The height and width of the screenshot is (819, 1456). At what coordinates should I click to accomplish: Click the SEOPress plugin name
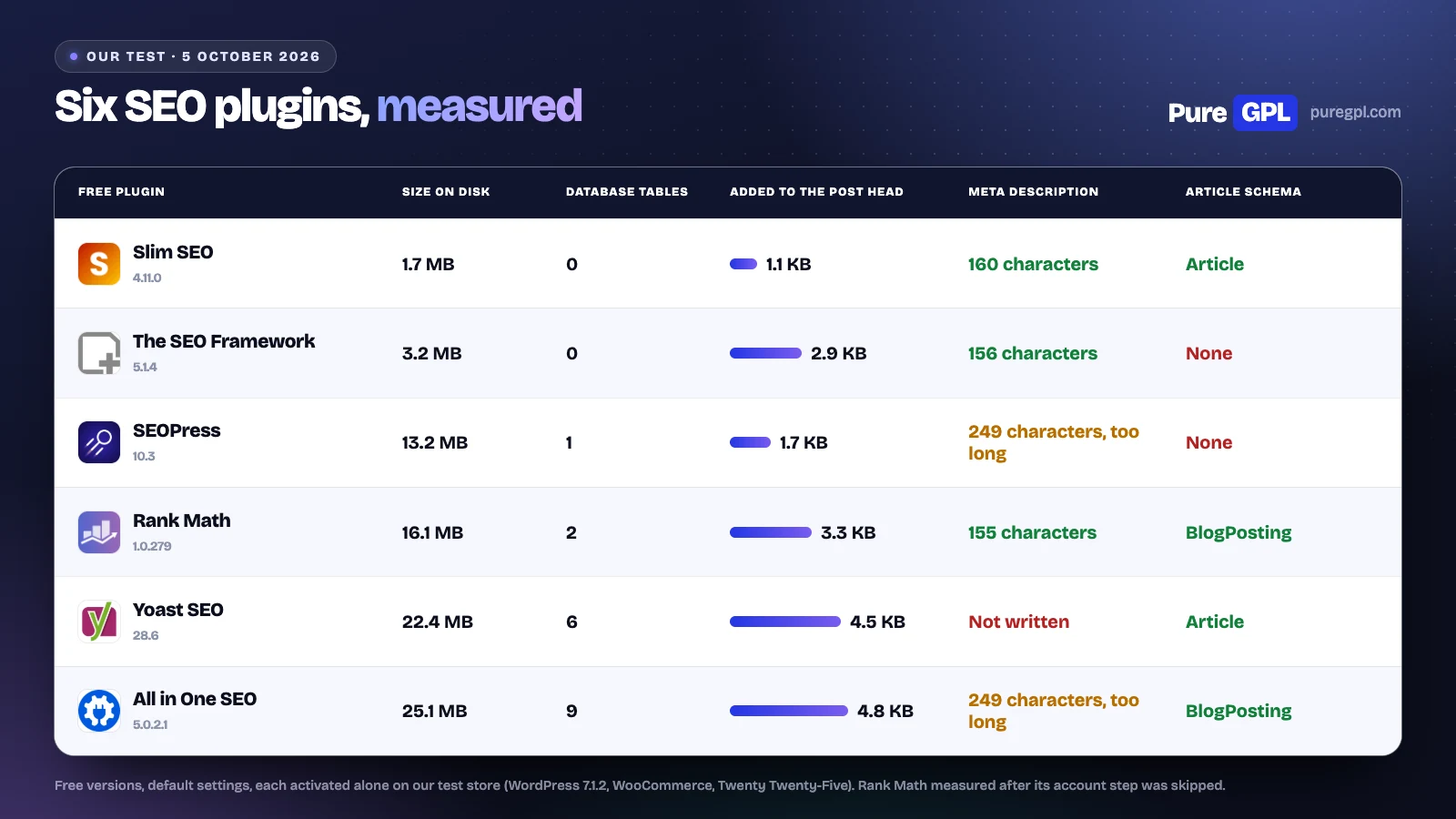[177, 430]
